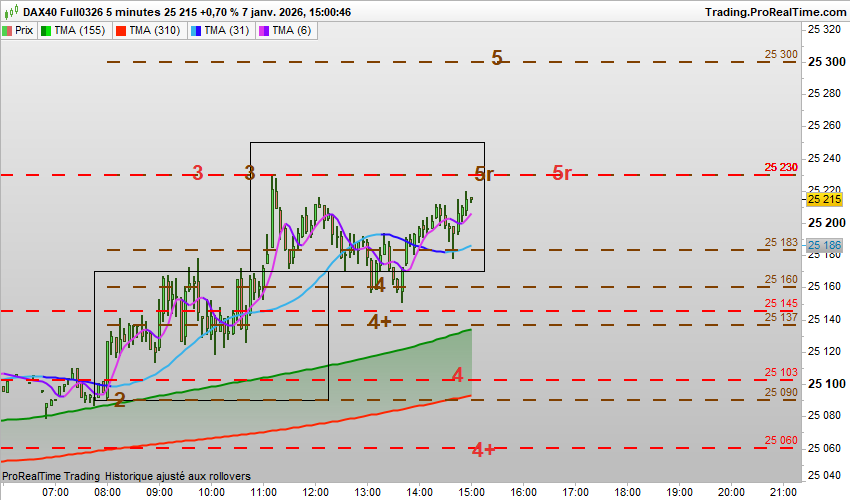Click the brown 25 137 level label

(x=781, y=317)
